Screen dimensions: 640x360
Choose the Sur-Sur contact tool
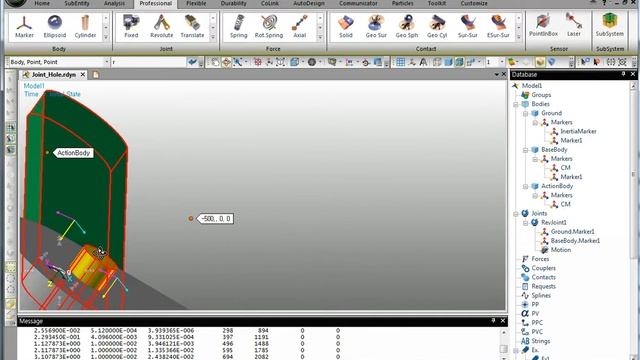tap(468, 27)
